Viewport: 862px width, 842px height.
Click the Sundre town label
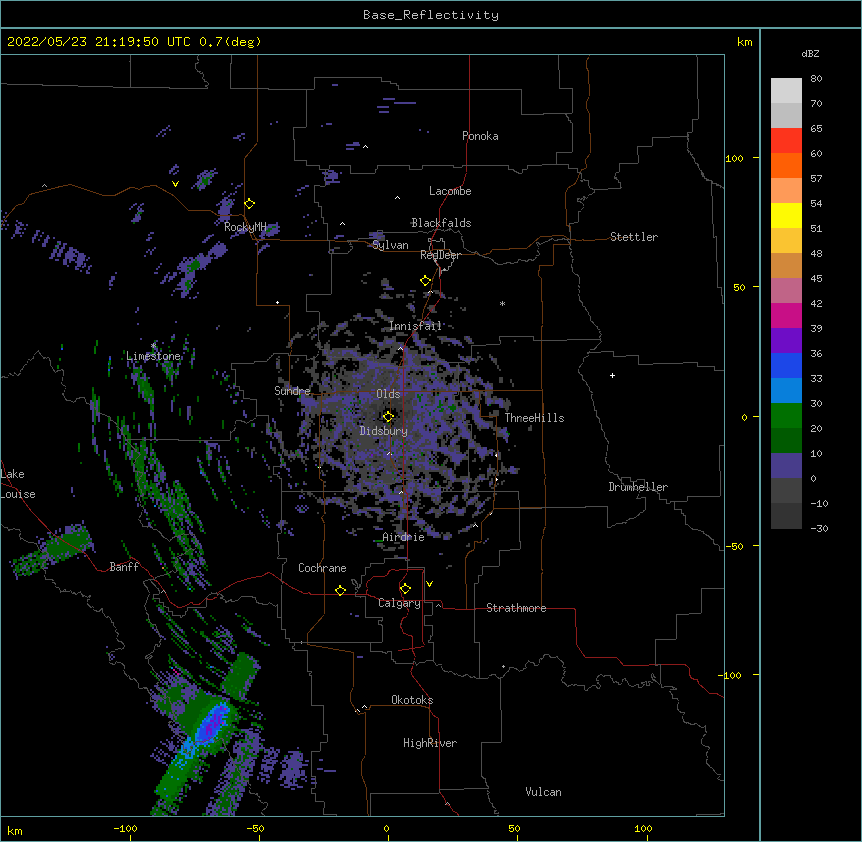(x=292, y=391)
